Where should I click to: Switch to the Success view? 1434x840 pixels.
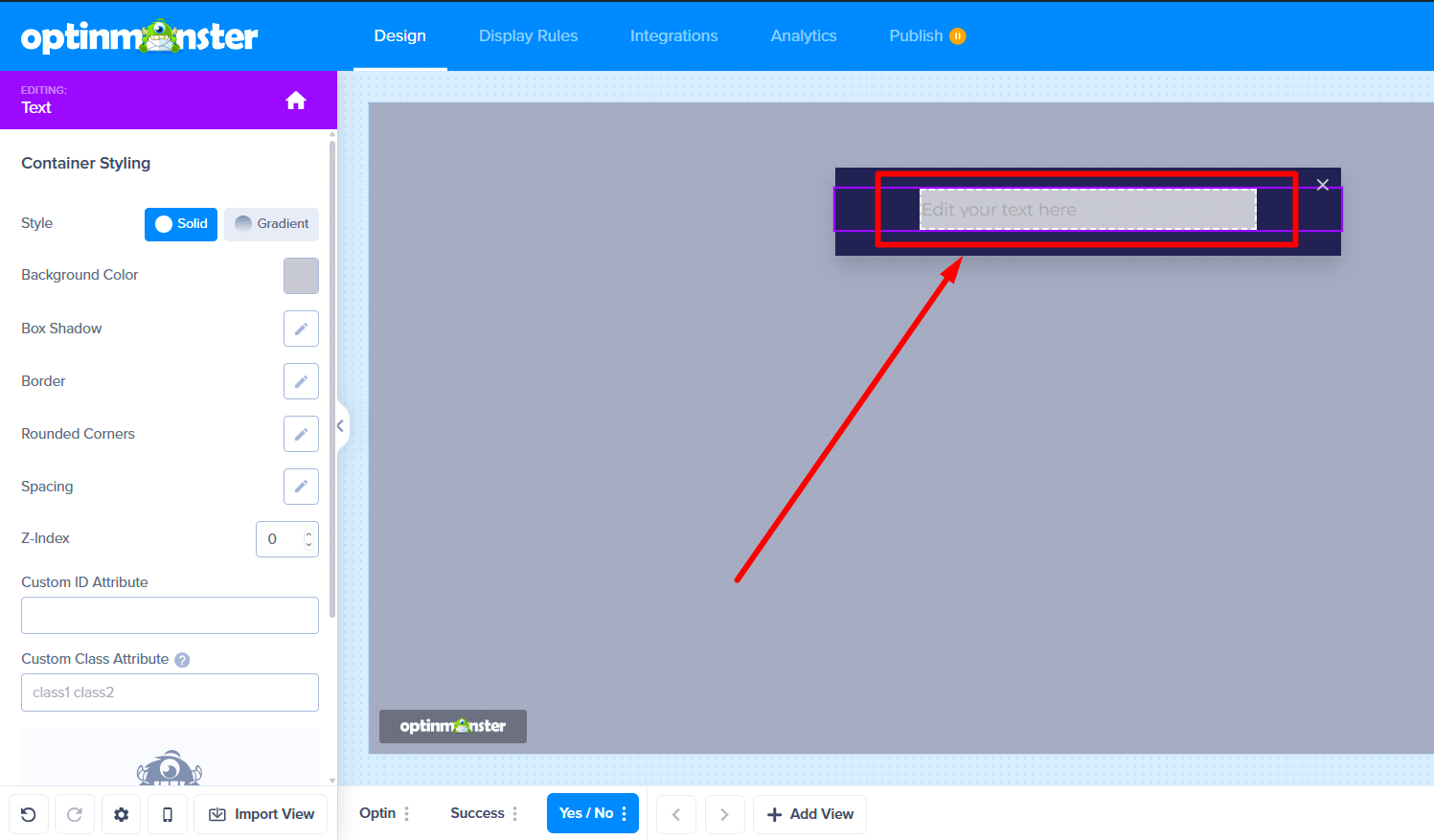(x=477, y=813)
